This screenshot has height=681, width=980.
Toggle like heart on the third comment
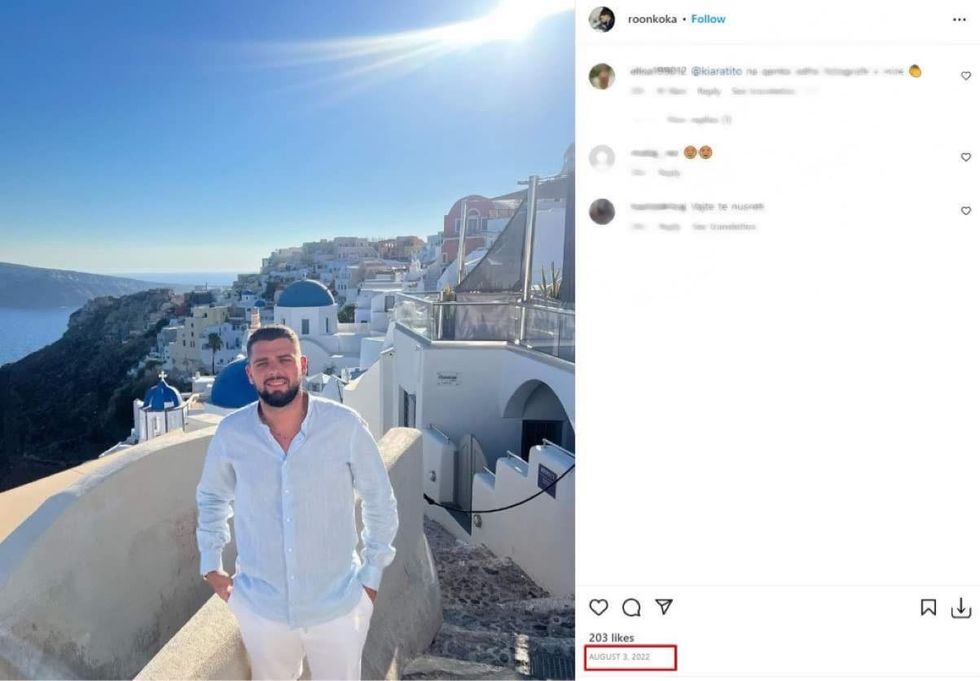[965, 211]
